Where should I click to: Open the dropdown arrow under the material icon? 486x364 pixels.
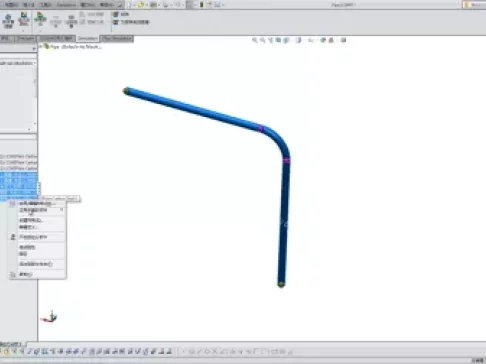click(24, 30)
